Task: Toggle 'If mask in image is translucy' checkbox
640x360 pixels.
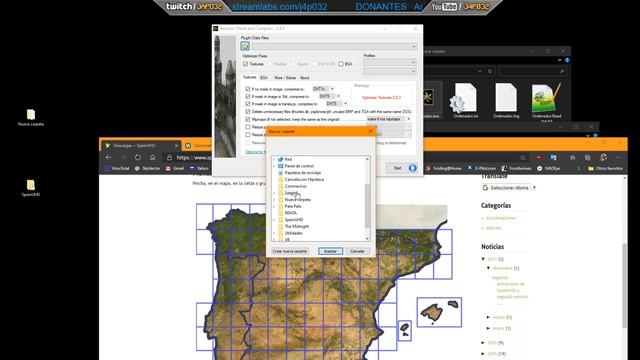Action: [248, 104]
